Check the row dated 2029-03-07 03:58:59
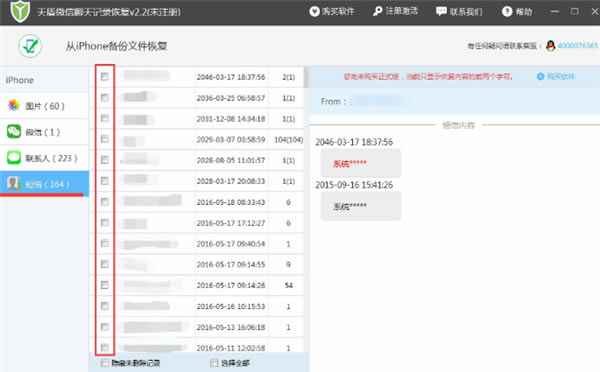600x372 pixels. pos(104,139)
